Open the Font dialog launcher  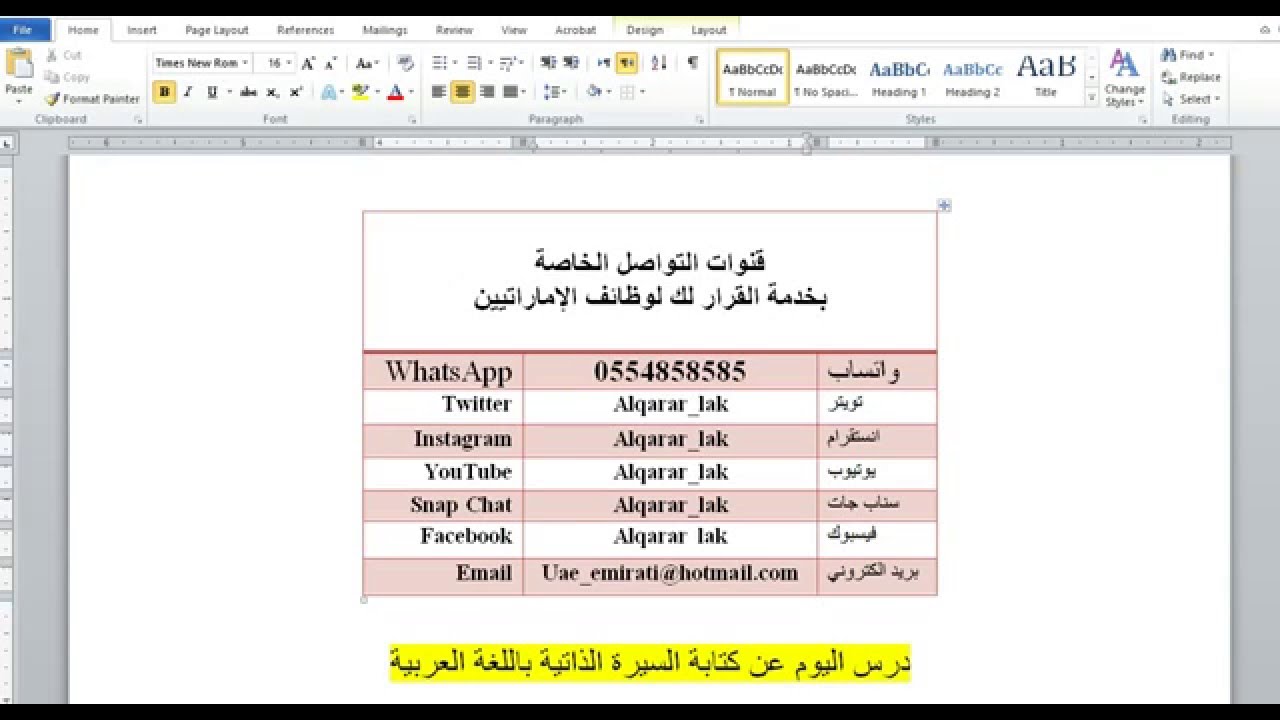(412, 120)
